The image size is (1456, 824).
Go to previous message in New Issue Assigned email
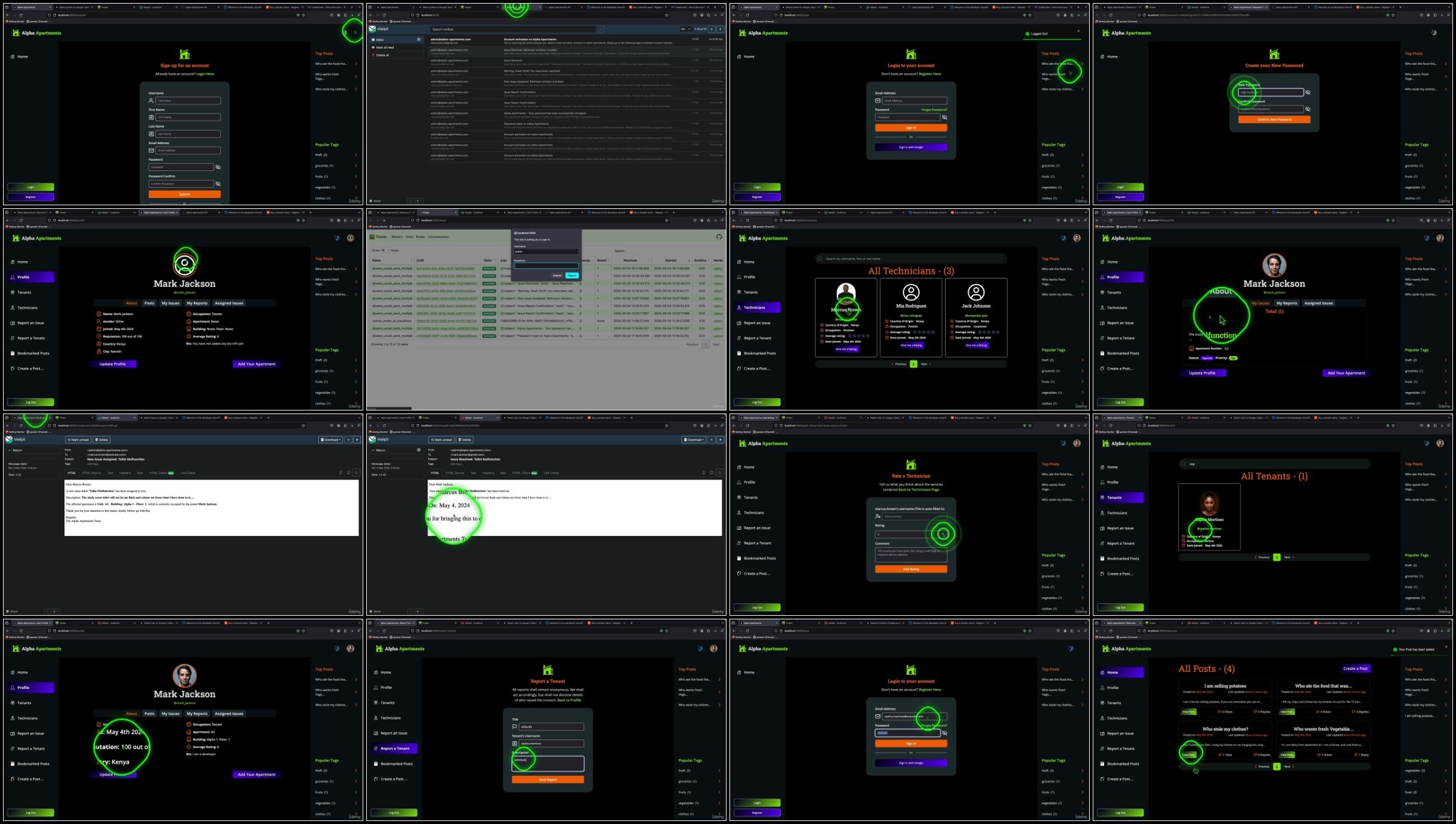pos(348,440)
